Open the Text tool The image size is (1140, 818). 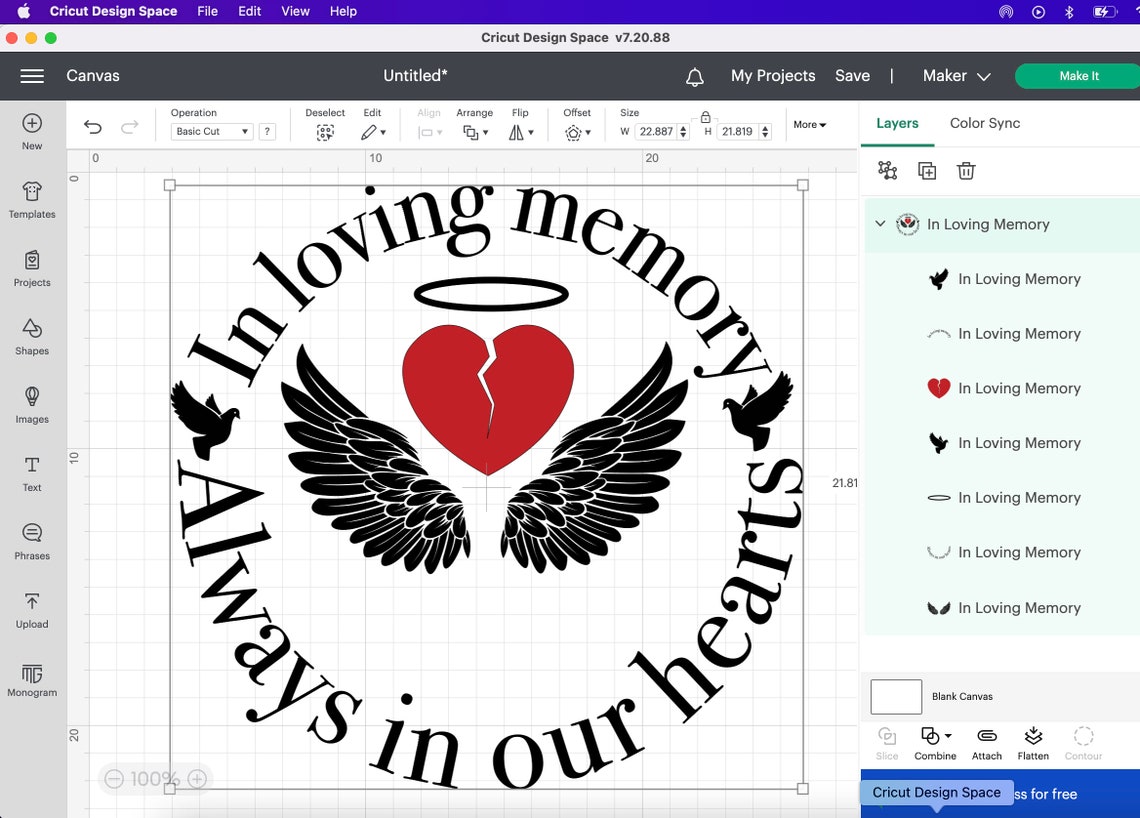coord(31,474)
